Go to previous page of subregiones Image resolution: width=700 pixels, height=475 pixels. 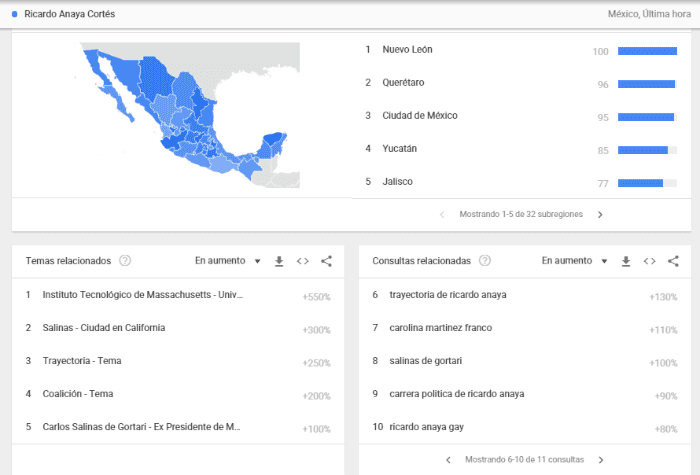click(442, 214)
